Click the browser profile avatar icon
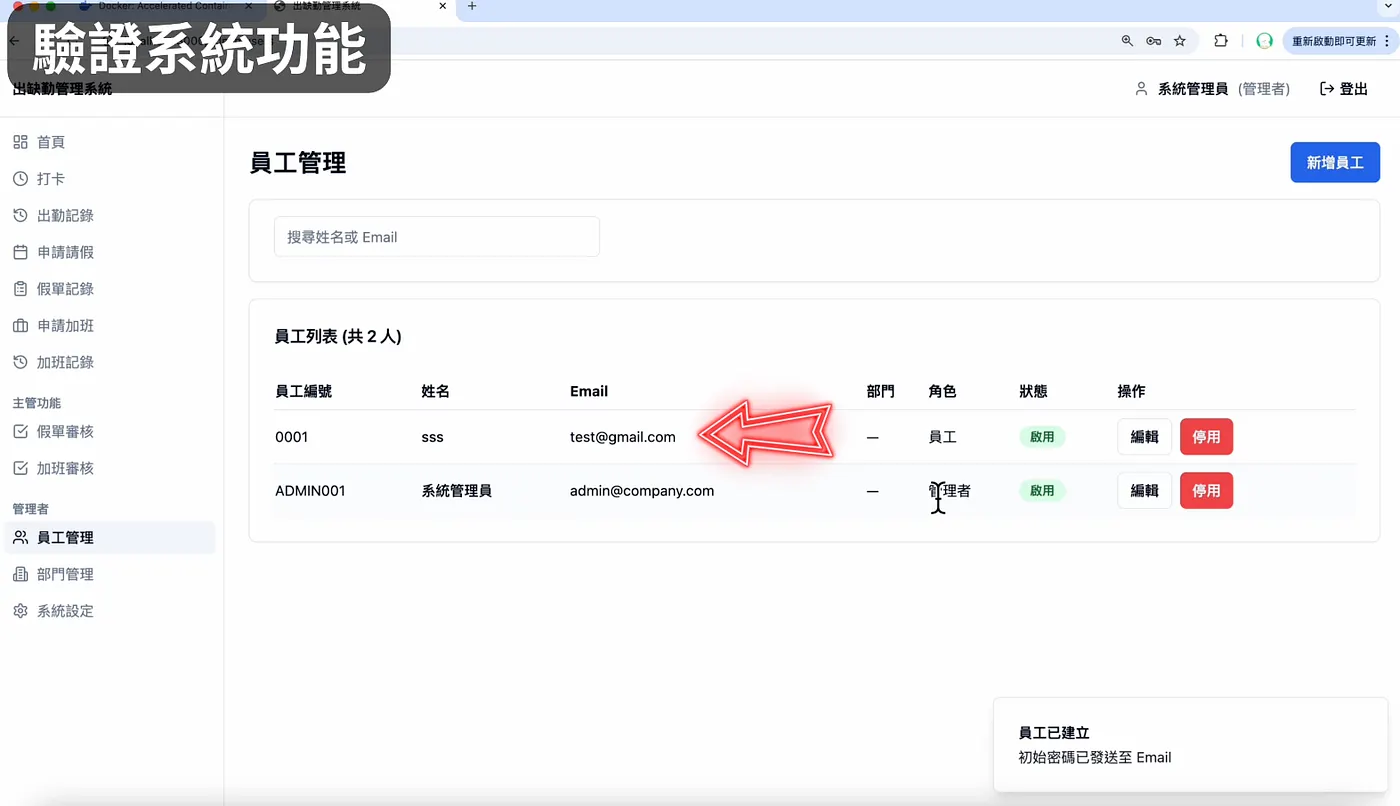 click(x=1264, y=41)
